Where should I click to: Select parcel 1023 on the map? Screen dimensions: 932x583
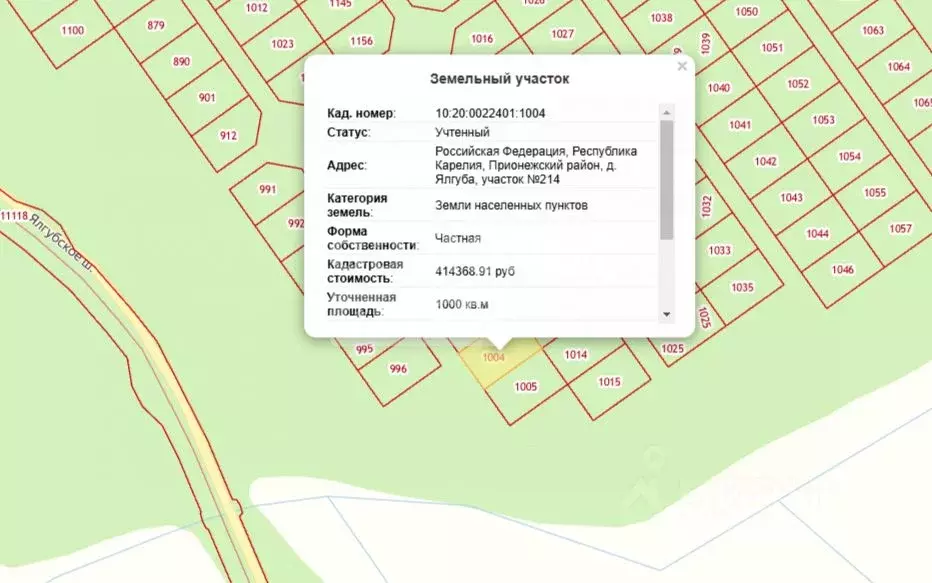point(282,44)
